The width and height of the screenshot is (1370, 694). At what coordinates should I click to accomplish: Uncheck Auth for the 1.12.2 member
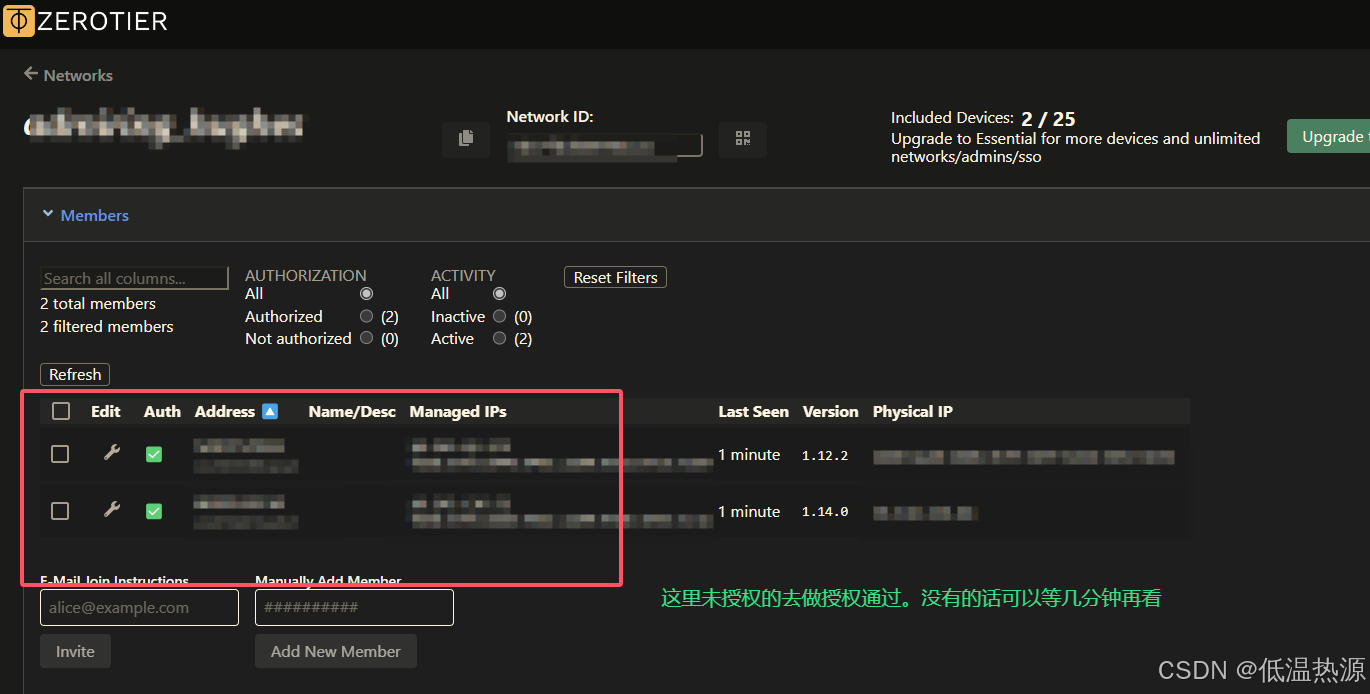point(153,454)
